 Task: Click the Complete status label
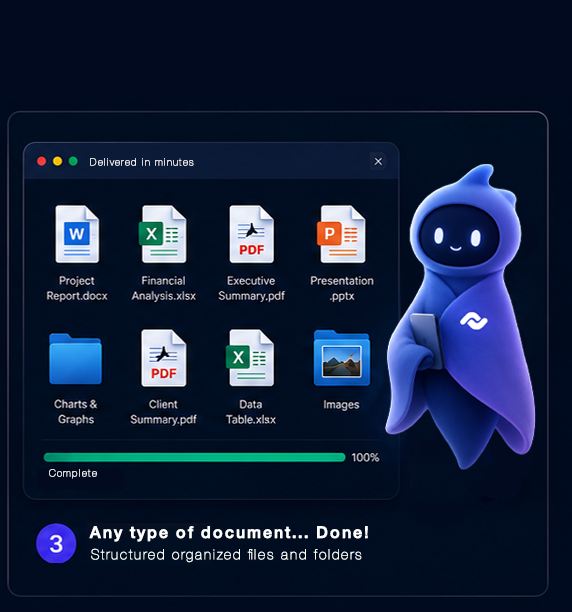click(73, 473)
